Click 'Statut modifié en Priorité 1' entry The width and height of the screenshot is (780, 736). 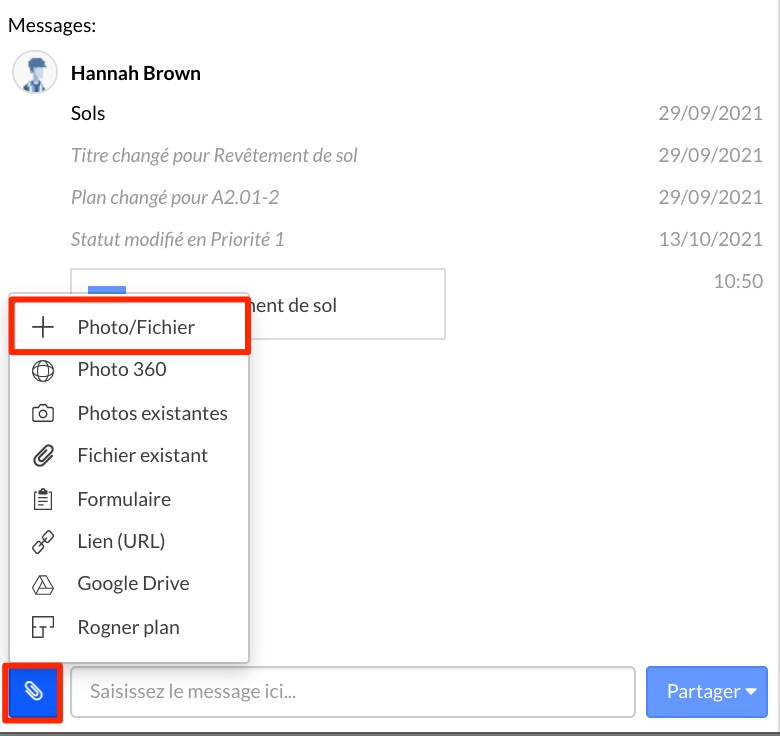coord(178,239)
